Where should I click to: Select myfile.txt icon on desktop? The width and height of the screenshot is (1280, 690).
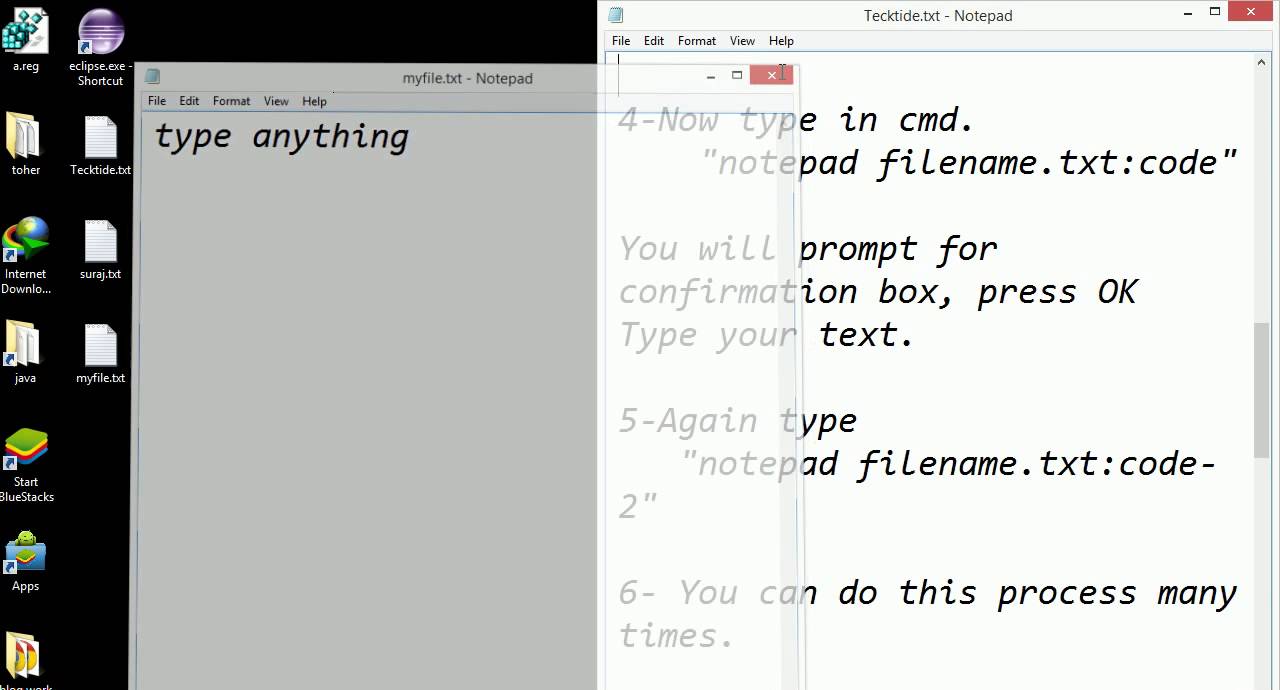tap(100, 353)
